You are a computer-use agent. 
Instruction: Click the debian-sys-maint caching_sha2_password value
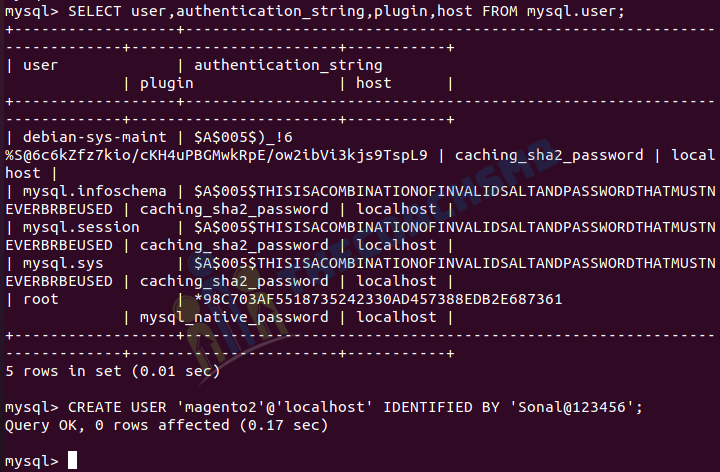tap(549, 156)
